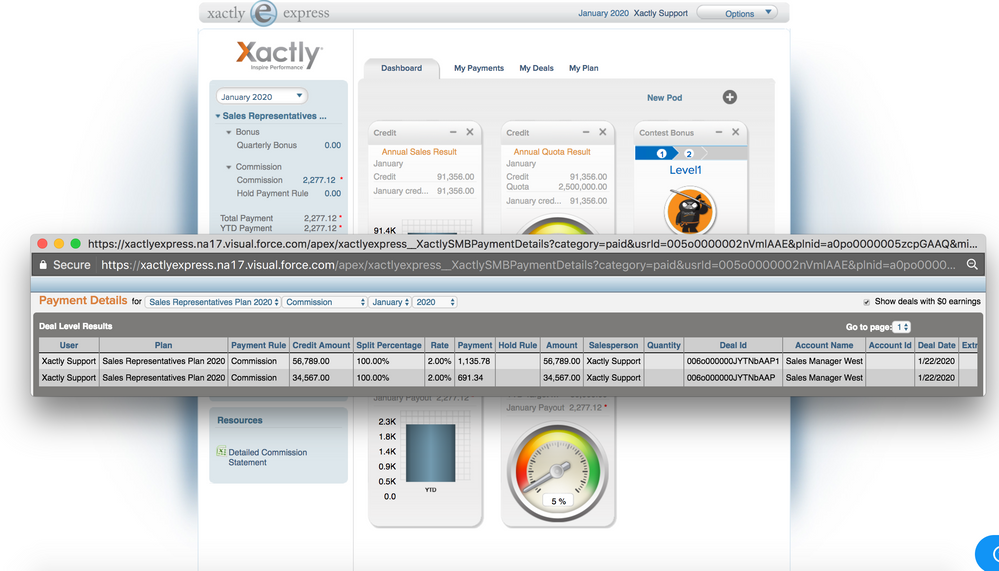Click the 5 % payout gauge dial
Screen dimensions: 999x571
click(x=559, y=473)
